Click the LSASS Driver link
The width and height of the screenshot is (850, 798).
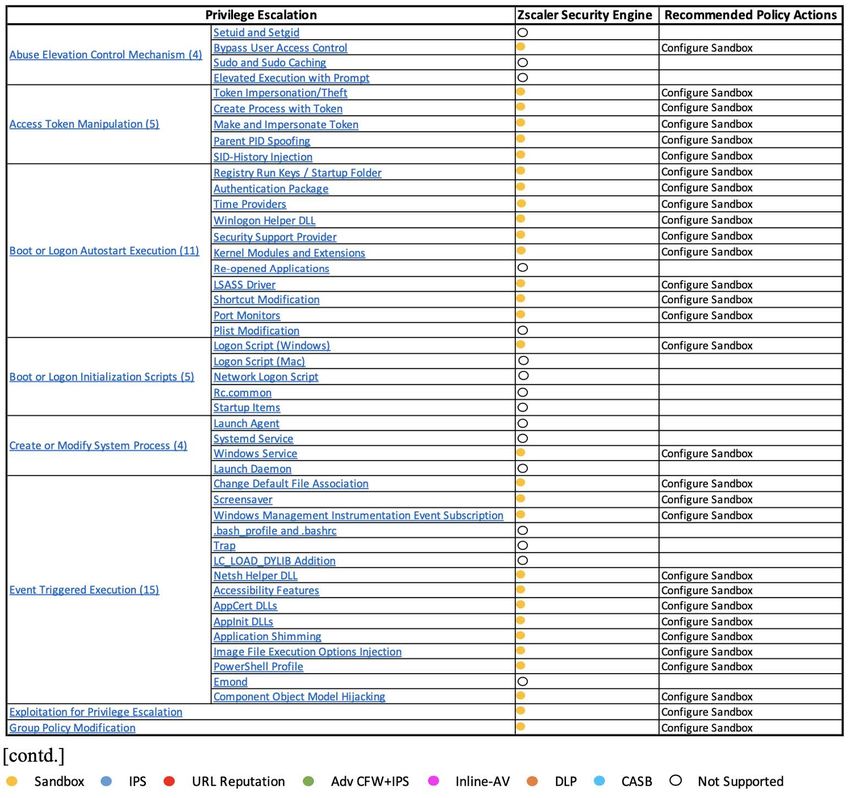(x=244, y=285)
